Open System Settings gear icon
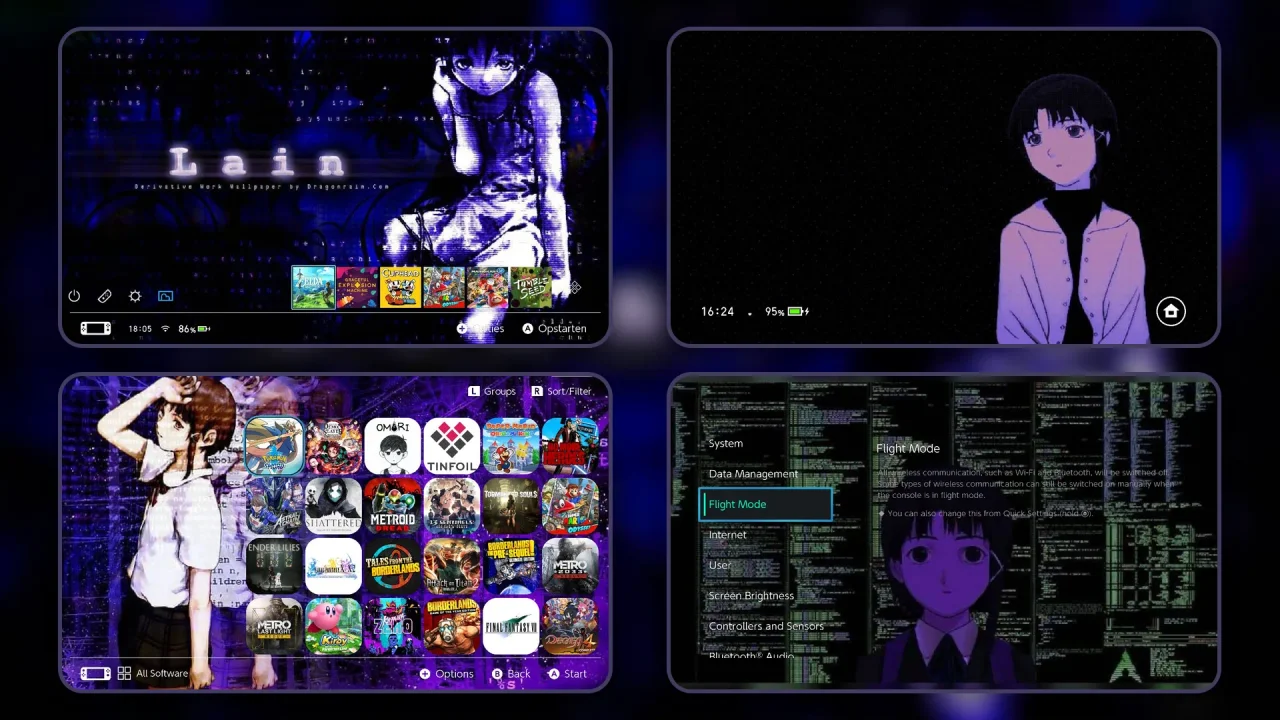 coord(135,296)
